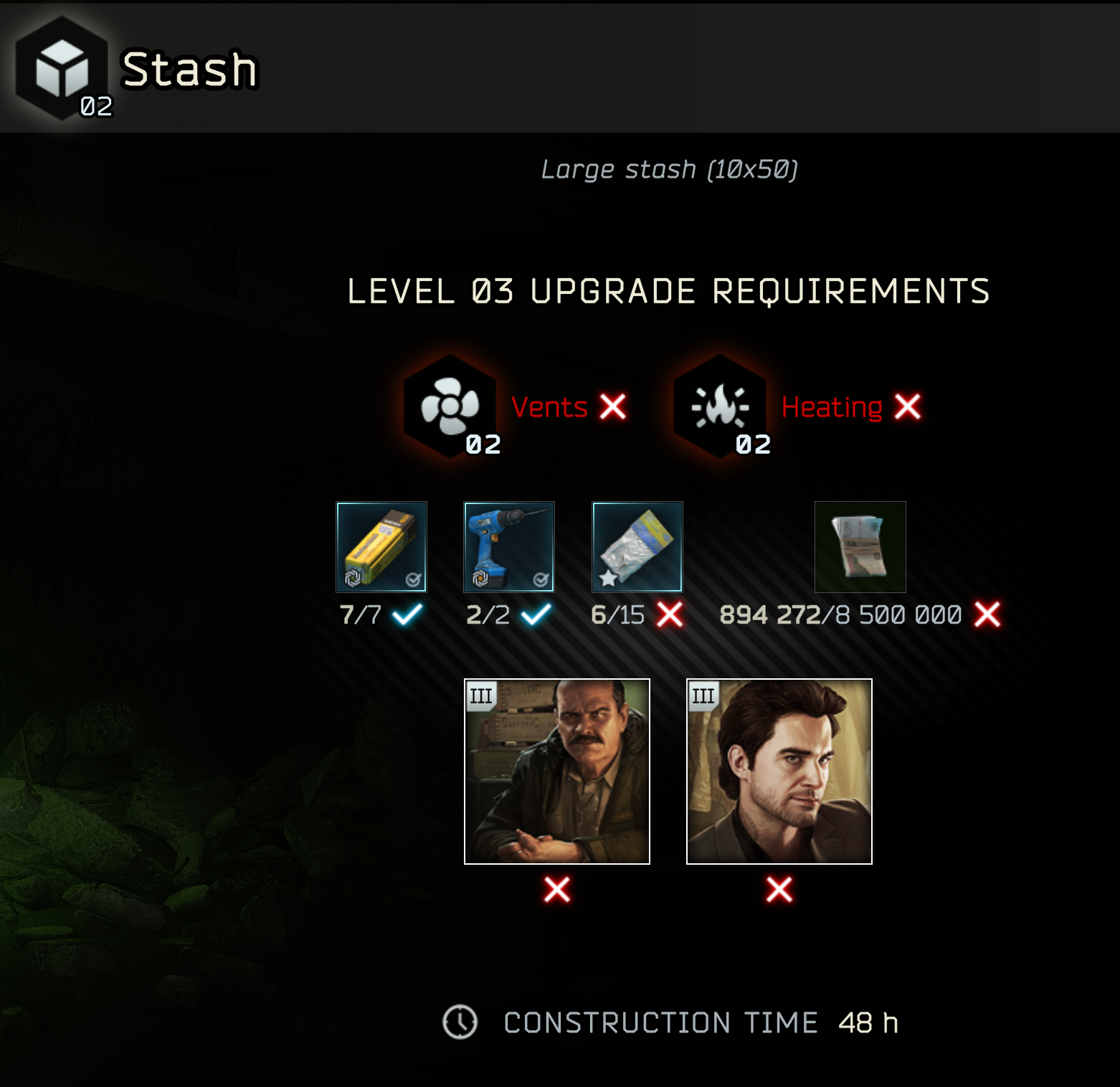Click the red X beside 6/15
The height and width of the screenshot is (1087, 1120).
pyautogui.click(x=670, y=614)
